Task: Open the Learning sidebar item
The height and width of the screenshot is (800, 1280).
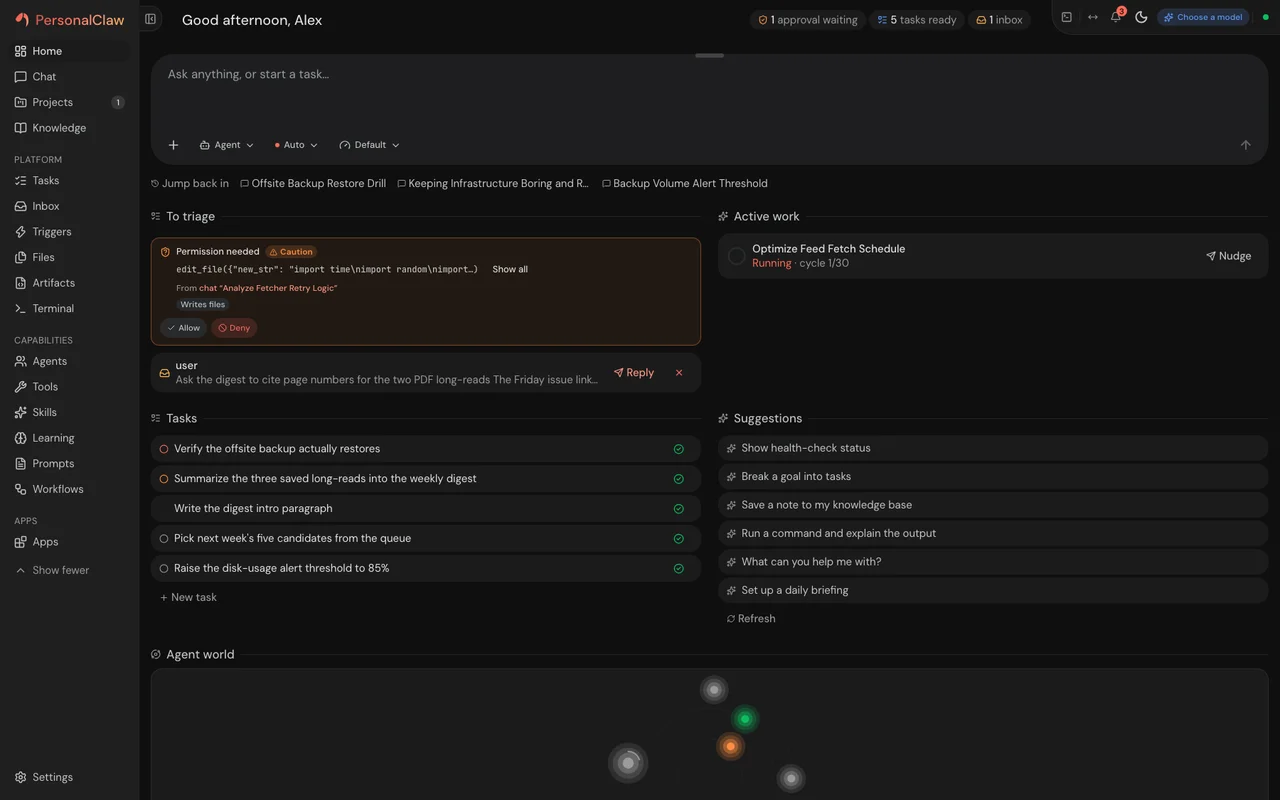Action: coord(69,438)
